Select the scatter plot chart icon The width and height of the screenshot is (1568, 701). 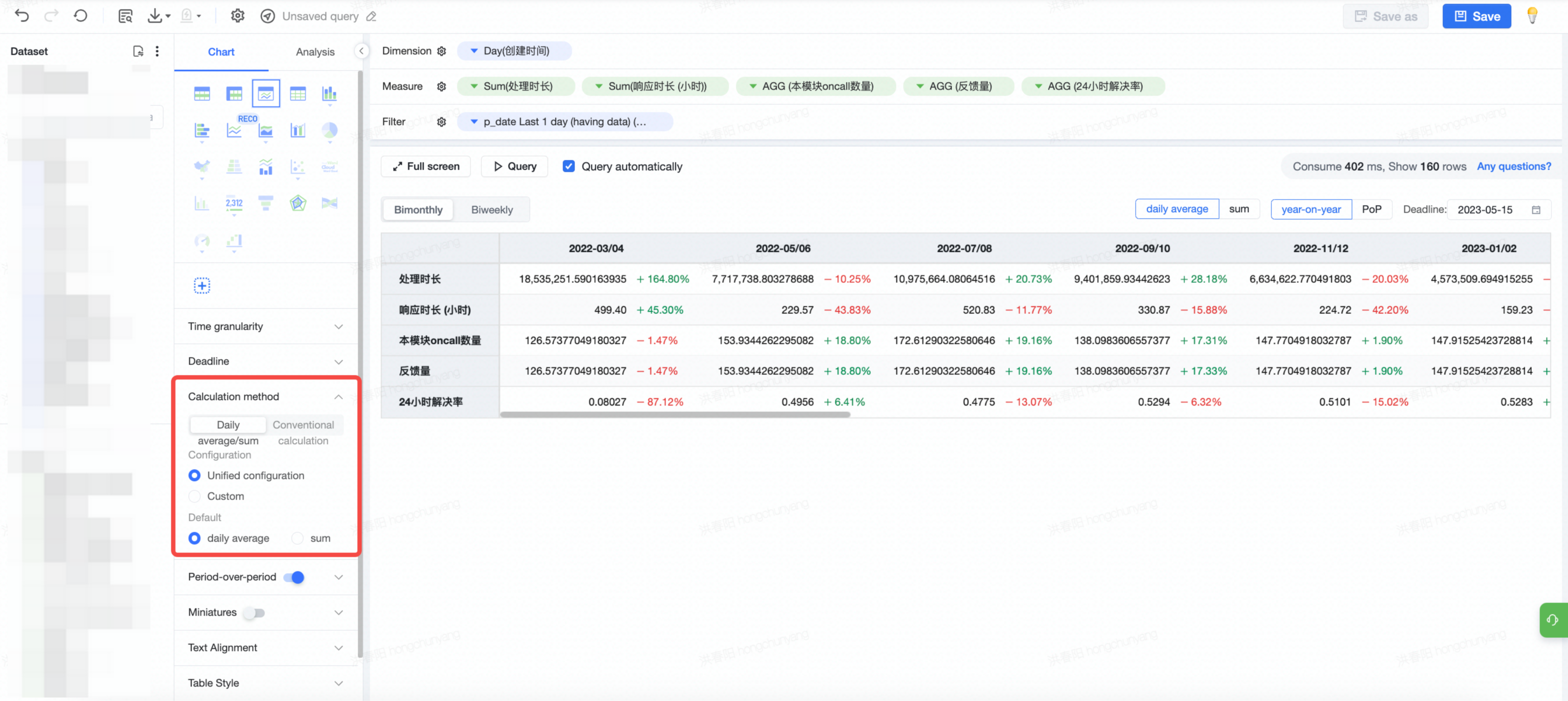298,167
